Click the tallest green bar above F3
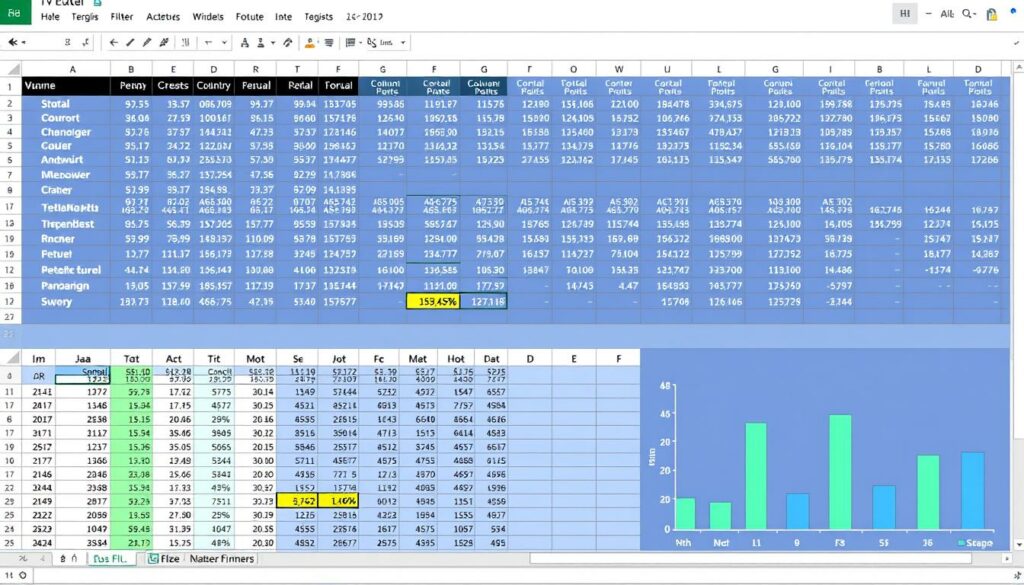Viewport: 1024px width, 585px height. pos(840,472)
